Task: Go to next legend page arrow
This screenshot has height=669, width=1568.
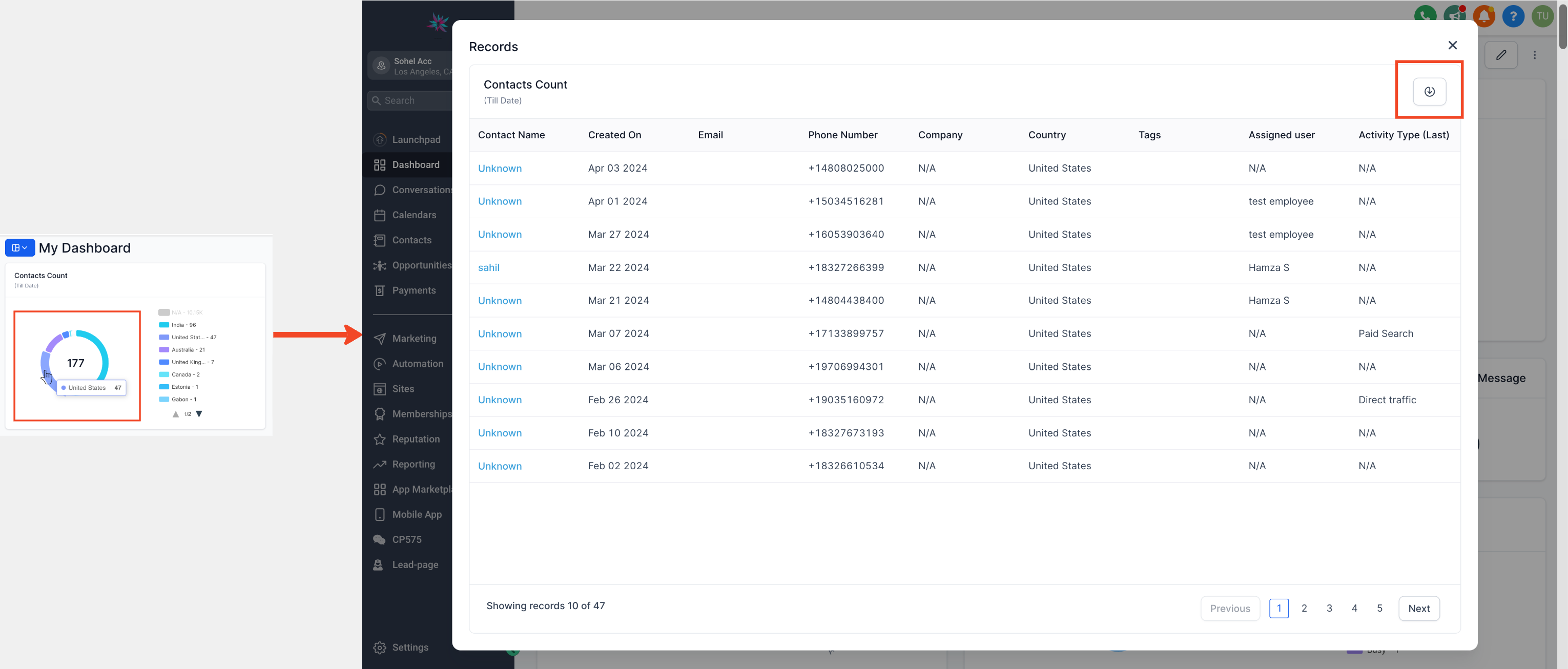Action: pos(199,414)
